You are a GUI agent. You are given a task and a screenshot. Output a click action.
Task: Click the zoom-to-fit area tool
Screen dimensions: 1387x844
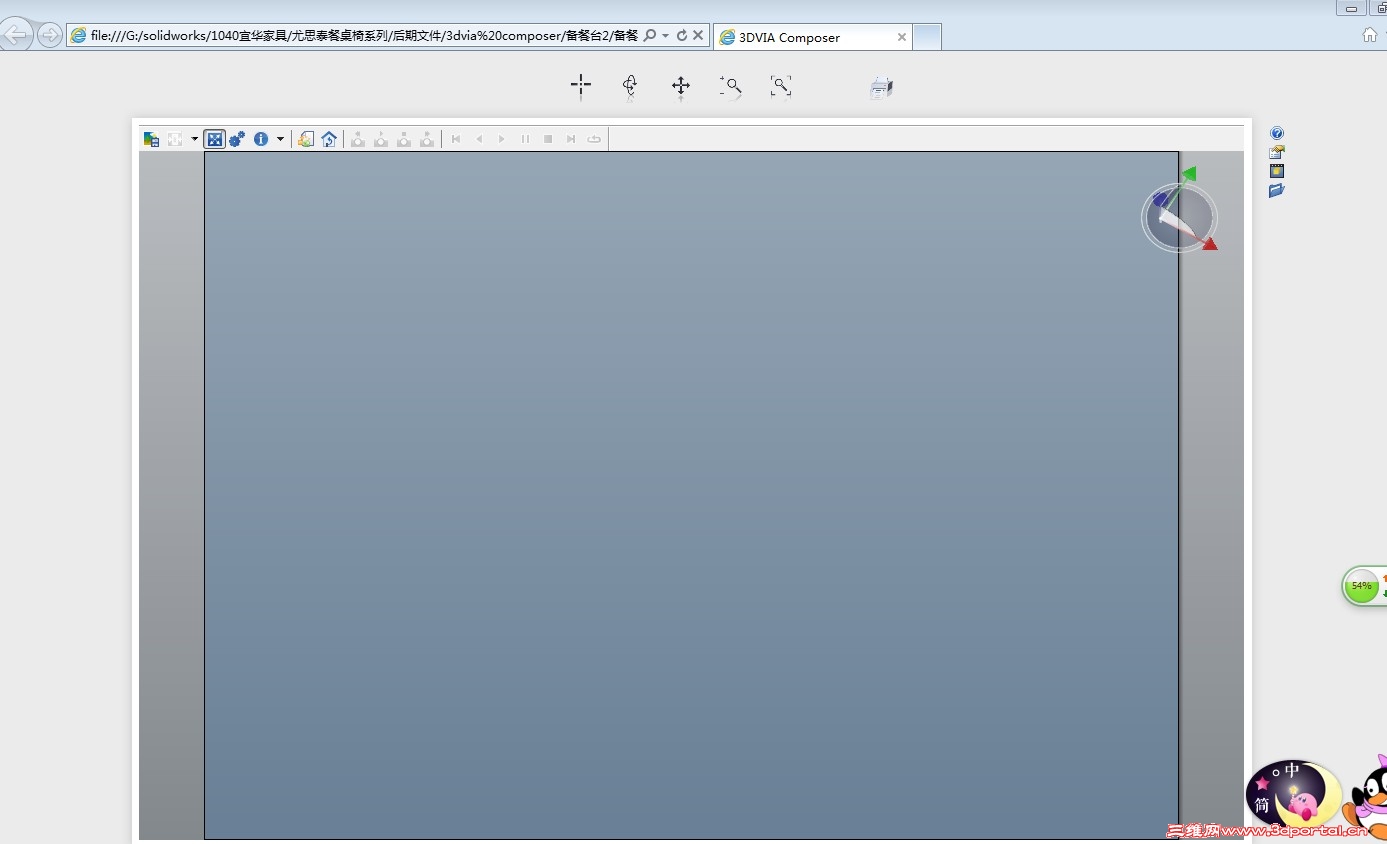coord(781,87)
